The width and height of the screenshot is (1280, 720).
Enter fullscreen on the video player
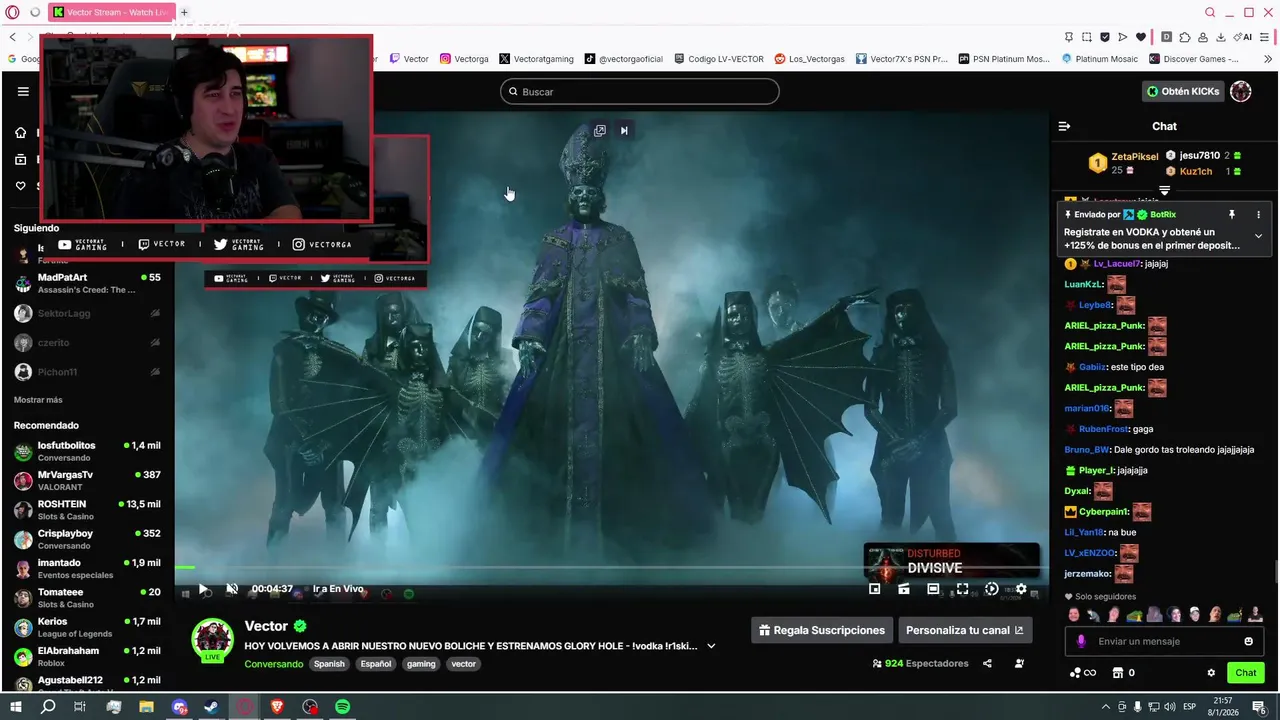tap(962, 589)
